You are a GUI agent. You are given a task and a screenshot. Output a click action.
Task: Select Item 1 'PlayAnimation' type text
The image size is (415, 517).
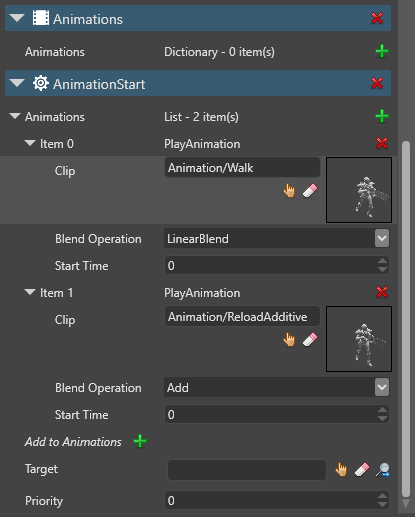click(202, 293)
